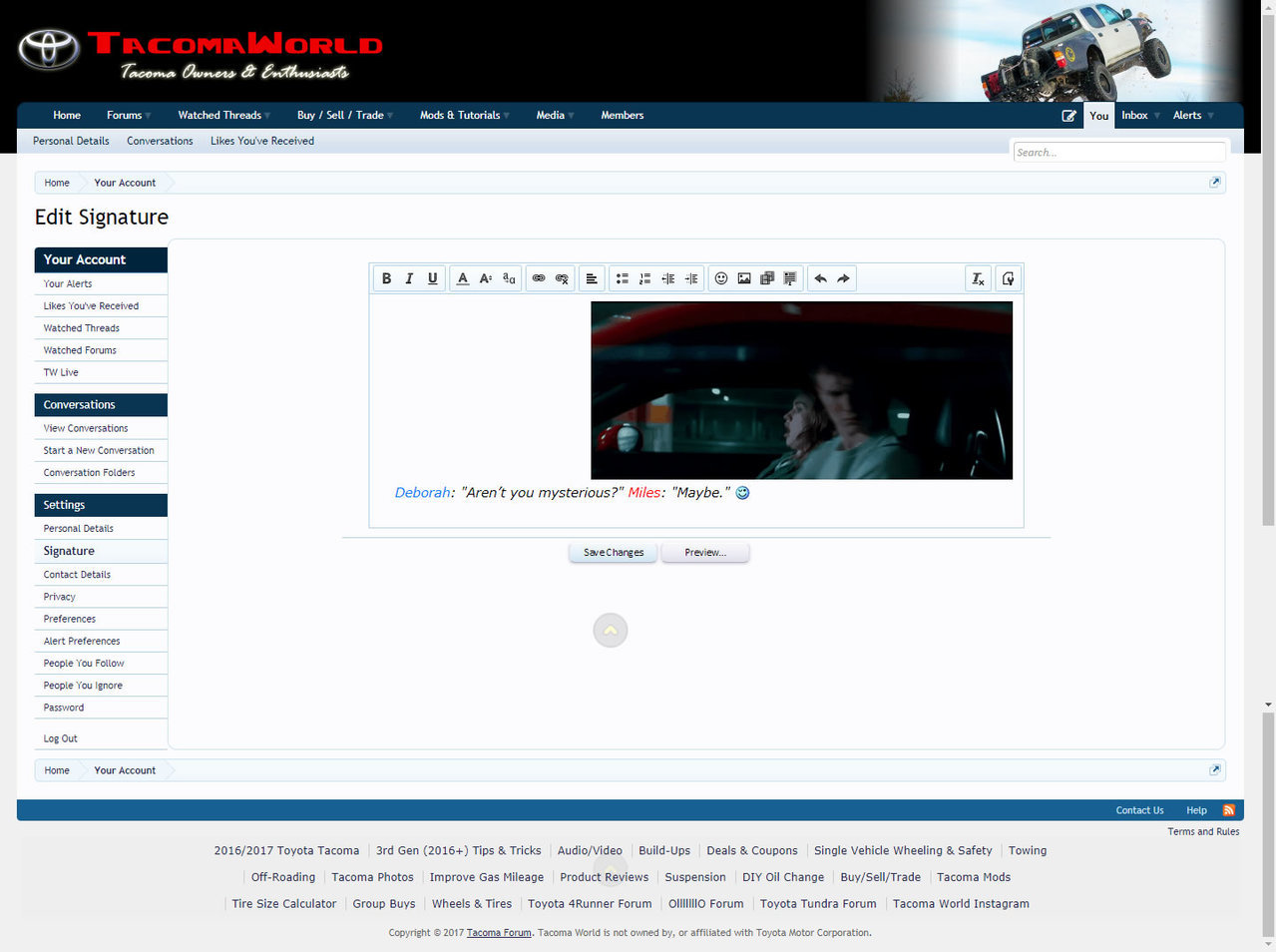This screenshot has width=1276, height=952.
Task: Click the new post pencil icon
Action: tap(1068, 116)
